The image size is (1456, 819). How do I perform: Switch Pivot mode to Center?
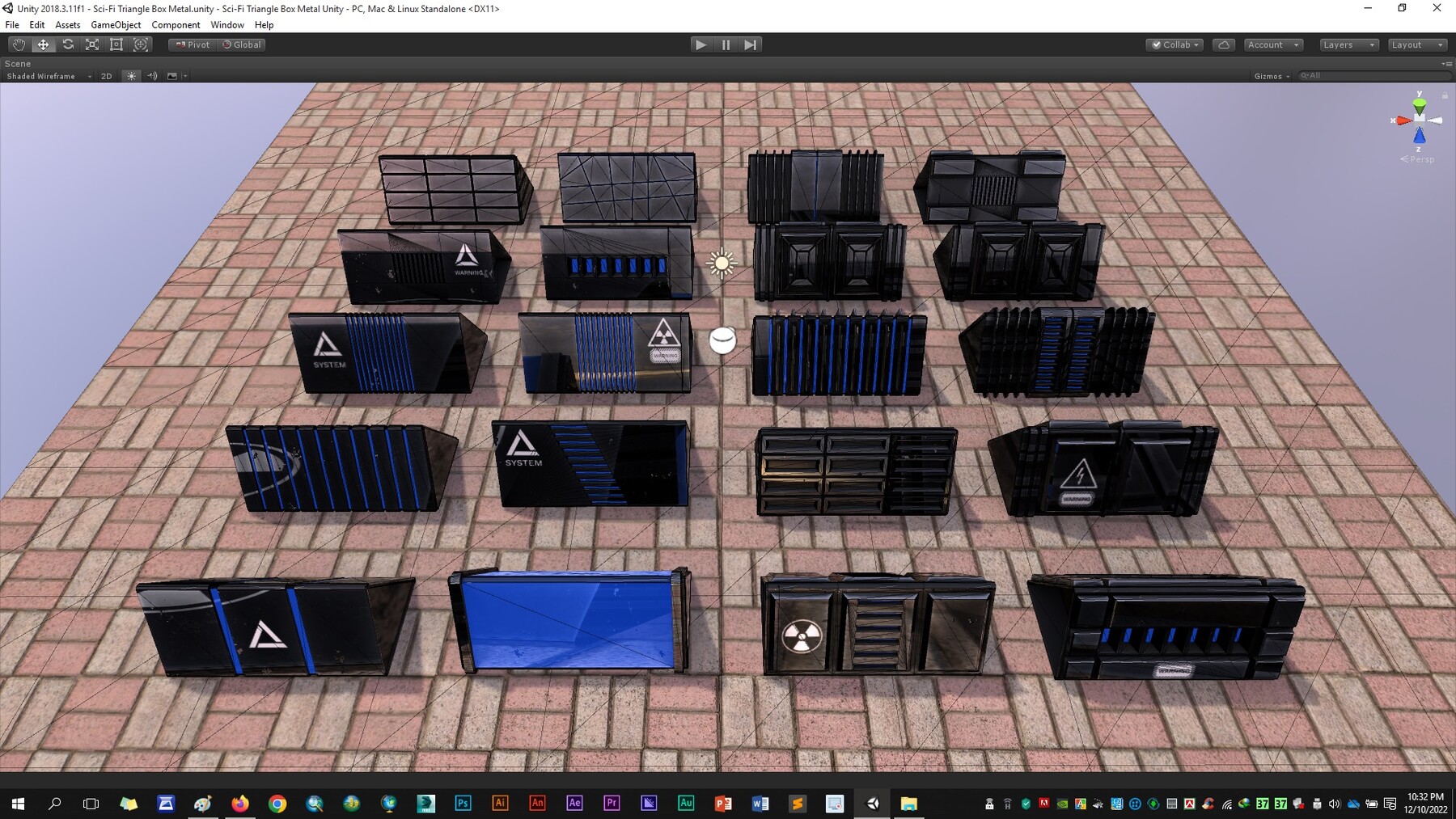[192, 44]
